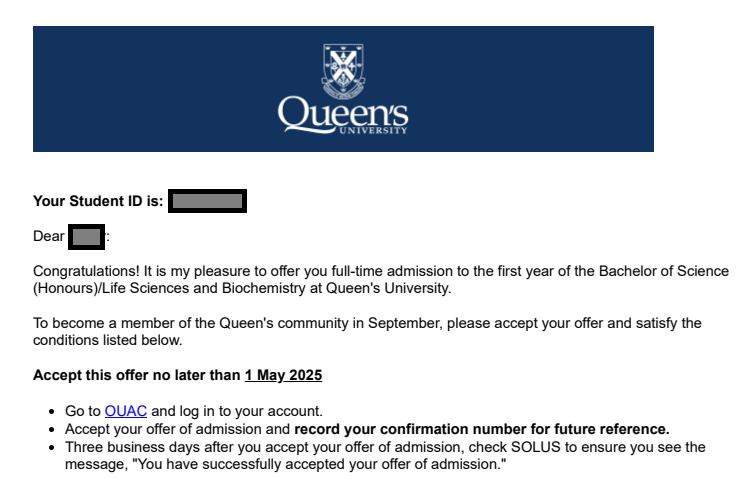741x479 pixels.
Task: Click the bullet before "Three business days"
Action: [52, 448]
